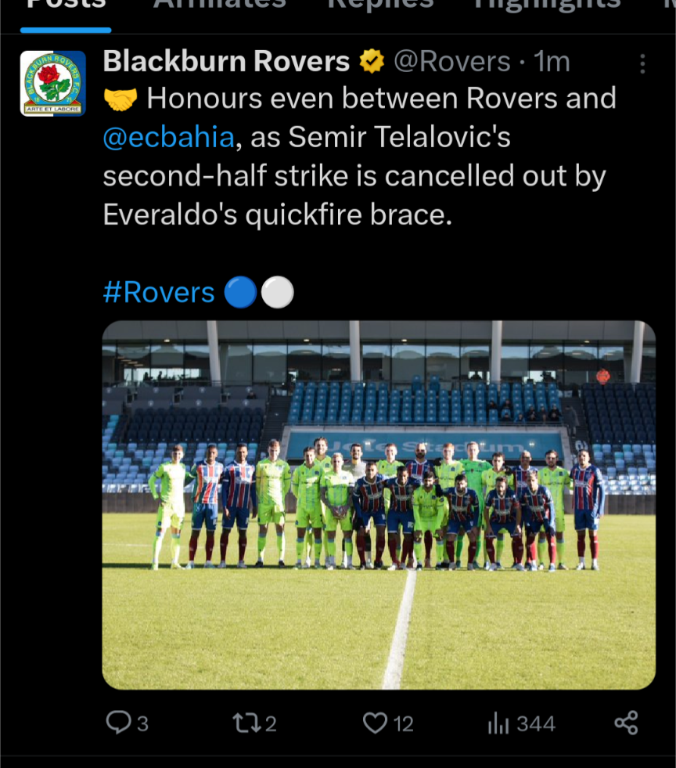Click the gold verified badge

[372, 61]
